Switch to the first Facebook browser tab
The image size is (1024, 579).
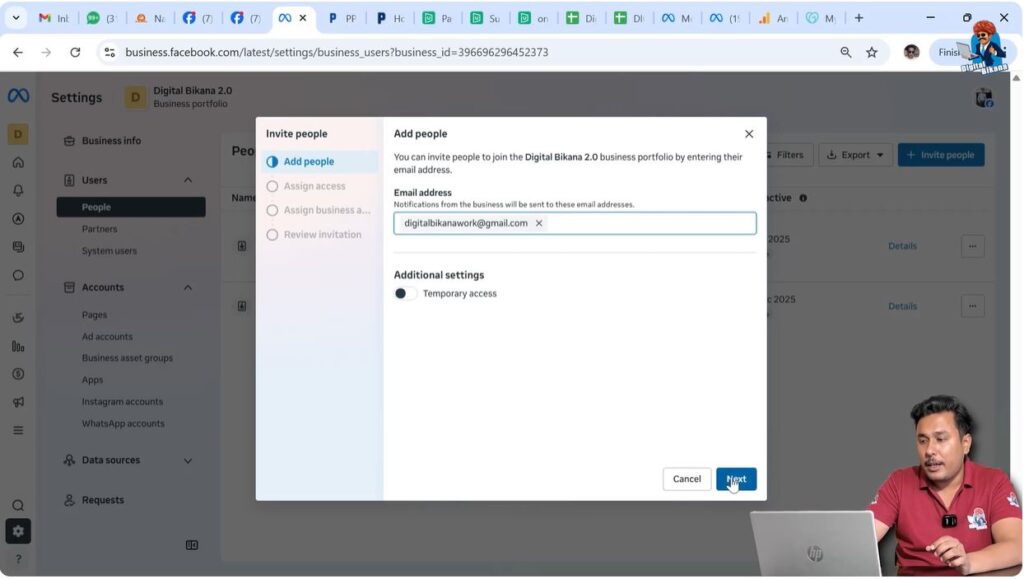pos(197,18)
